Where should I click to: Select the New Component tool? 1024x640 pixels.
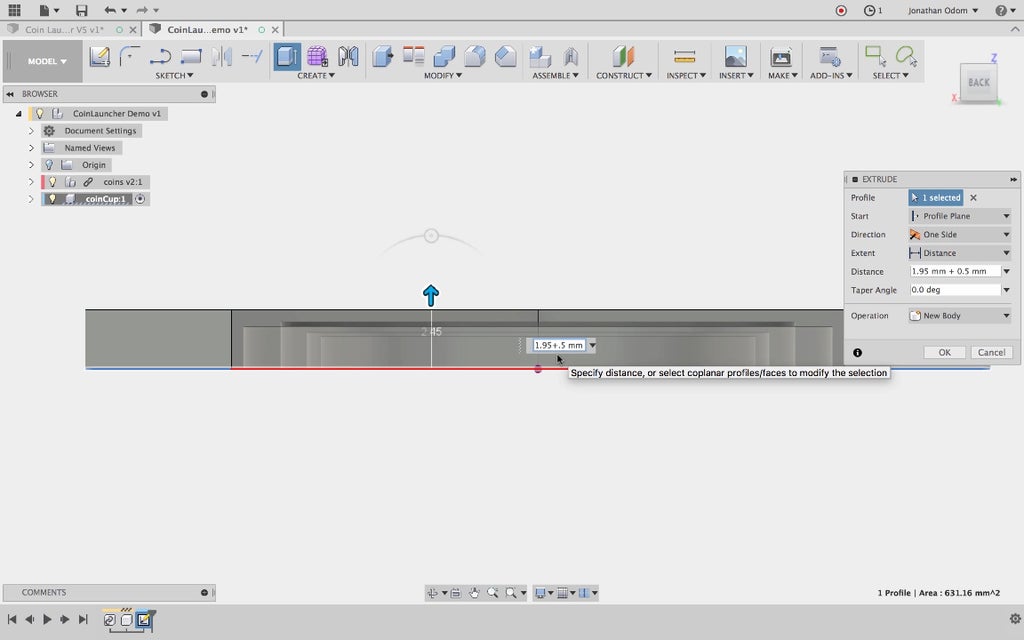540,56
